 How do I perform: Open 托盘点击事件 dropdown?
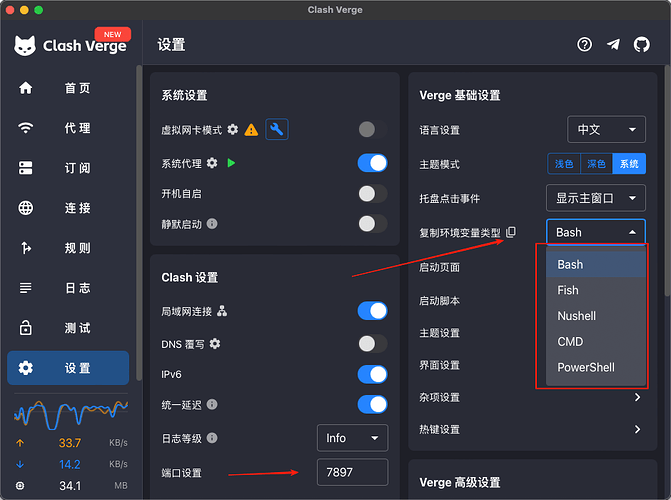click(x=596, y=198)
